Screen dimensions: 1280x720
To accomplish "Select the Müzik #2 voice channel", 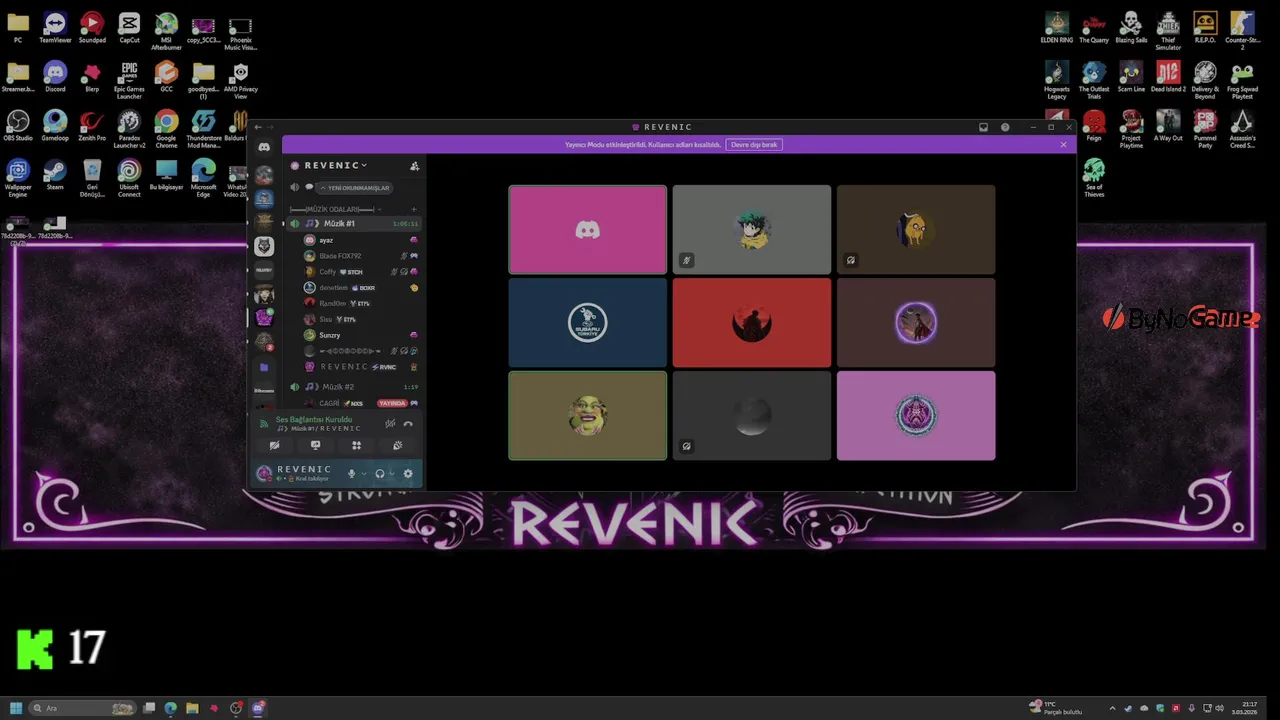I will coord(354,387).
